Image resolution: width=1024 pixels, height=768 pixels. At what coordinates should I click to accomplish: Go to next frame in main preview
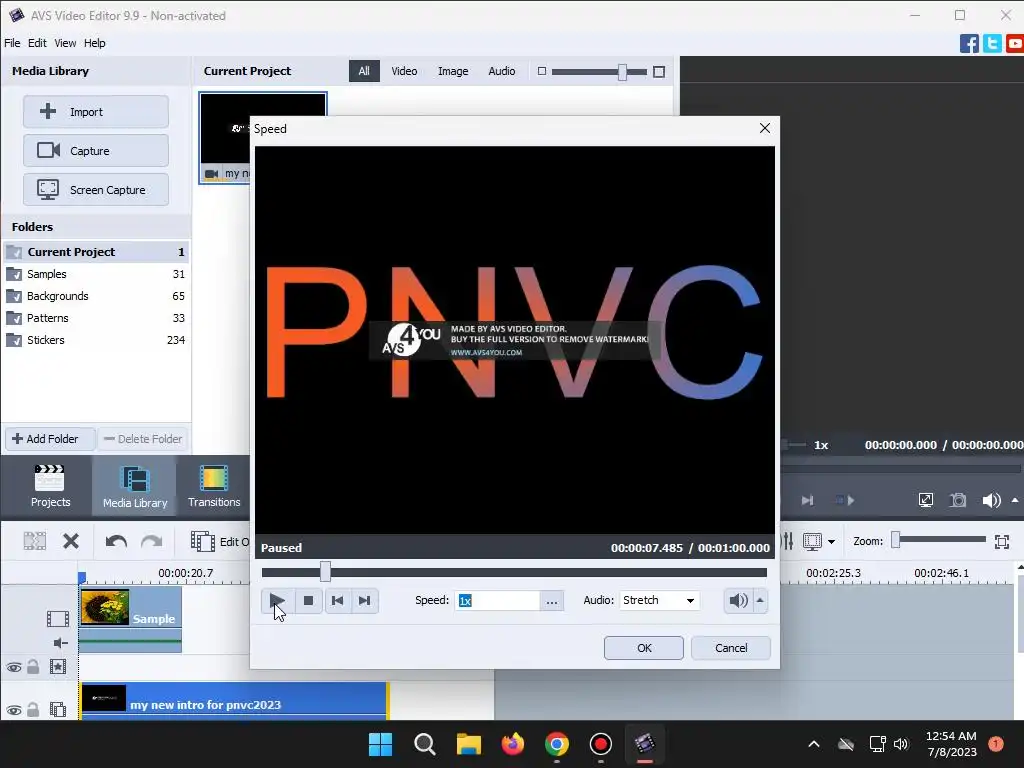[x=808, y=500]
